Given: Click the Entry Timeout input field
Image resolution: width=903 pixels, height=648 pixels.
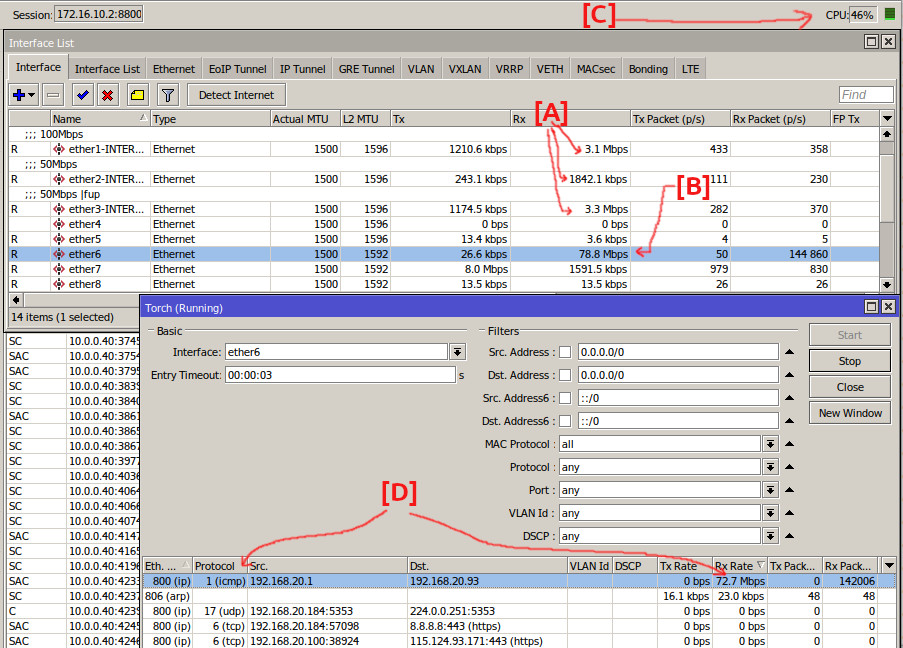Looking at the screenshot, I should [340, 375].
